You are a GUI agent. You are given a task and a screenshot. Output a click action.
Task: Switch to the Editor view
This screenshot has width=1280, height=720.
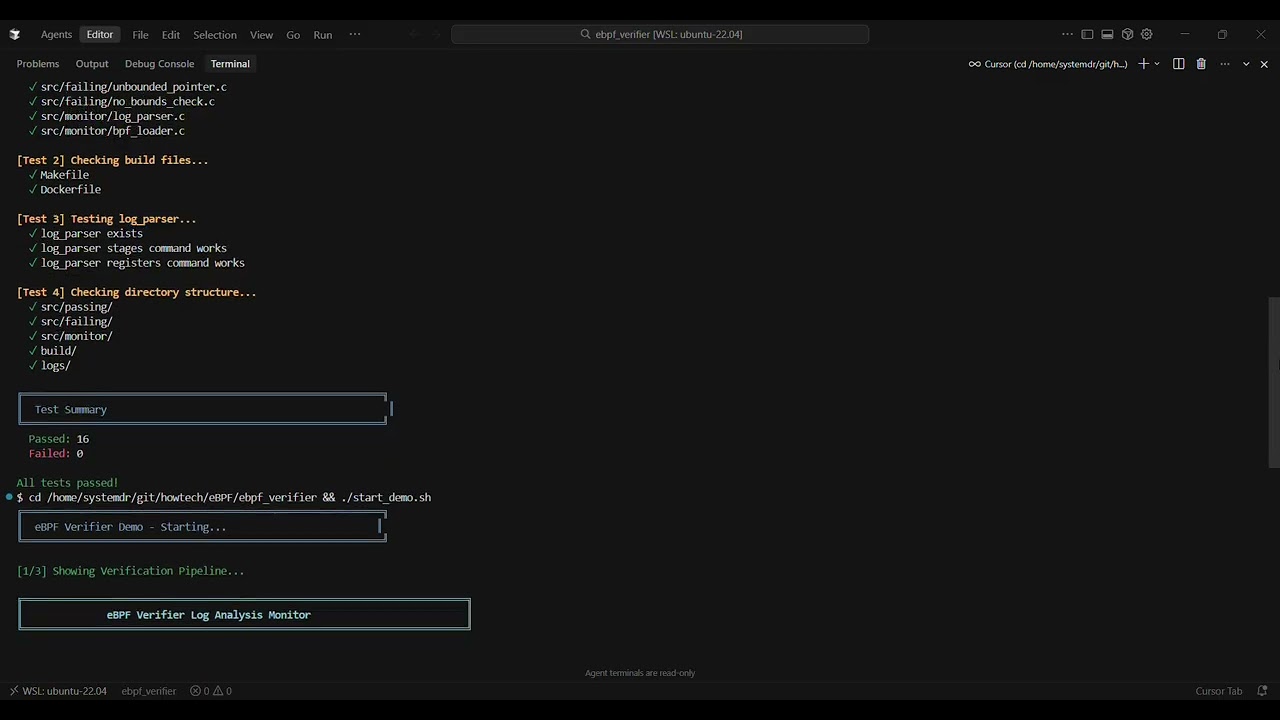100,34
